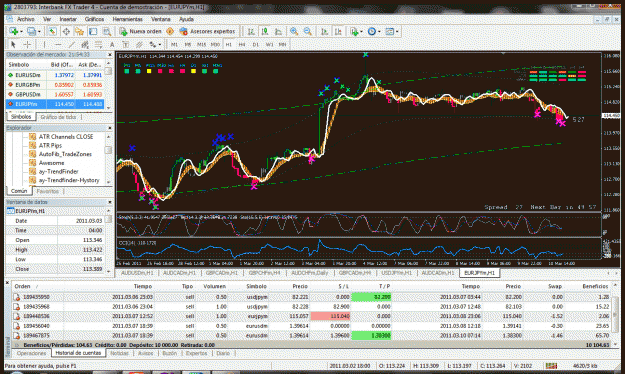625x374 pixels.
Task: Click the MetaEditor diamond icon
Action: 170,31
